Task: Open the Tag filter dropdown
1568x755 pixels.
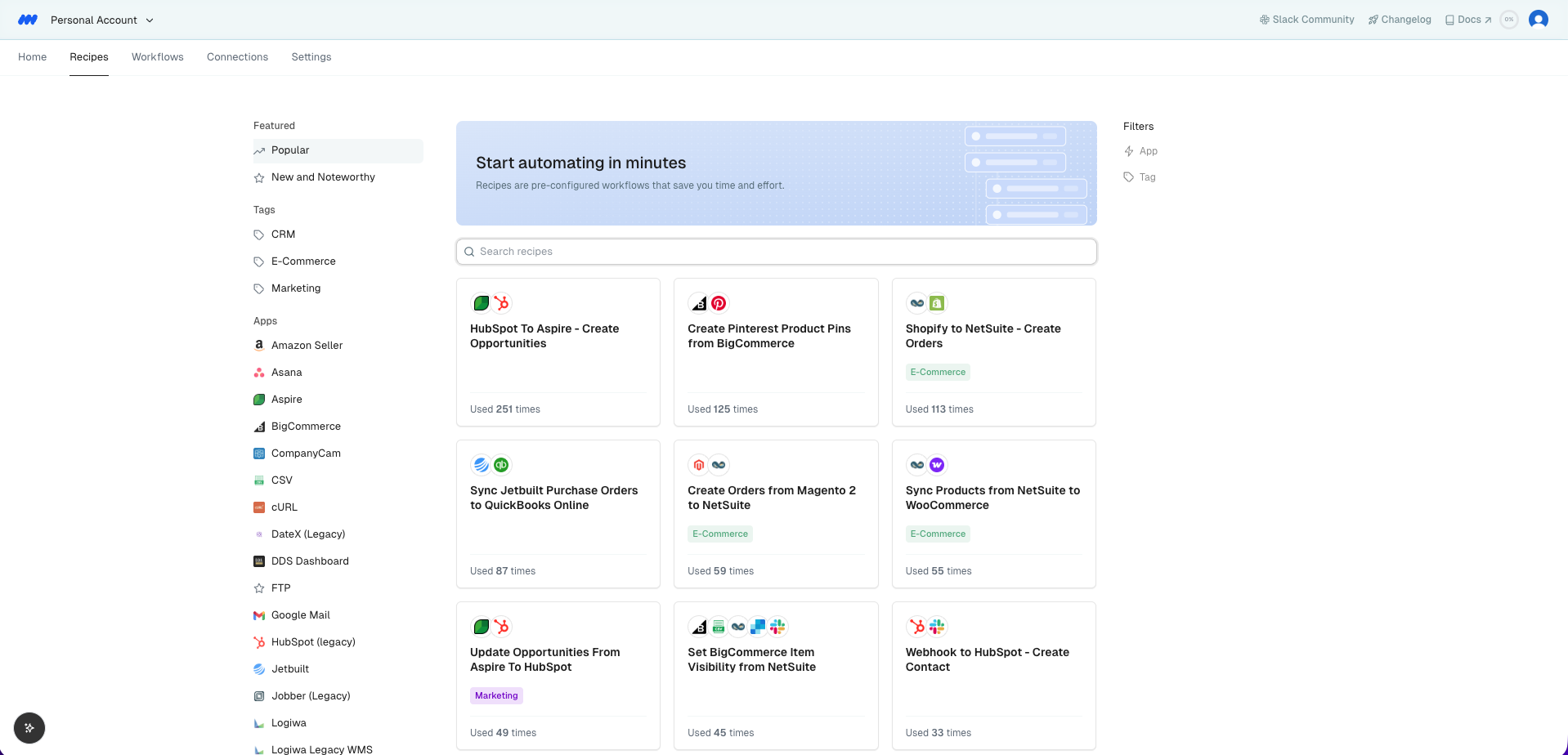Action: (1140, 177)
